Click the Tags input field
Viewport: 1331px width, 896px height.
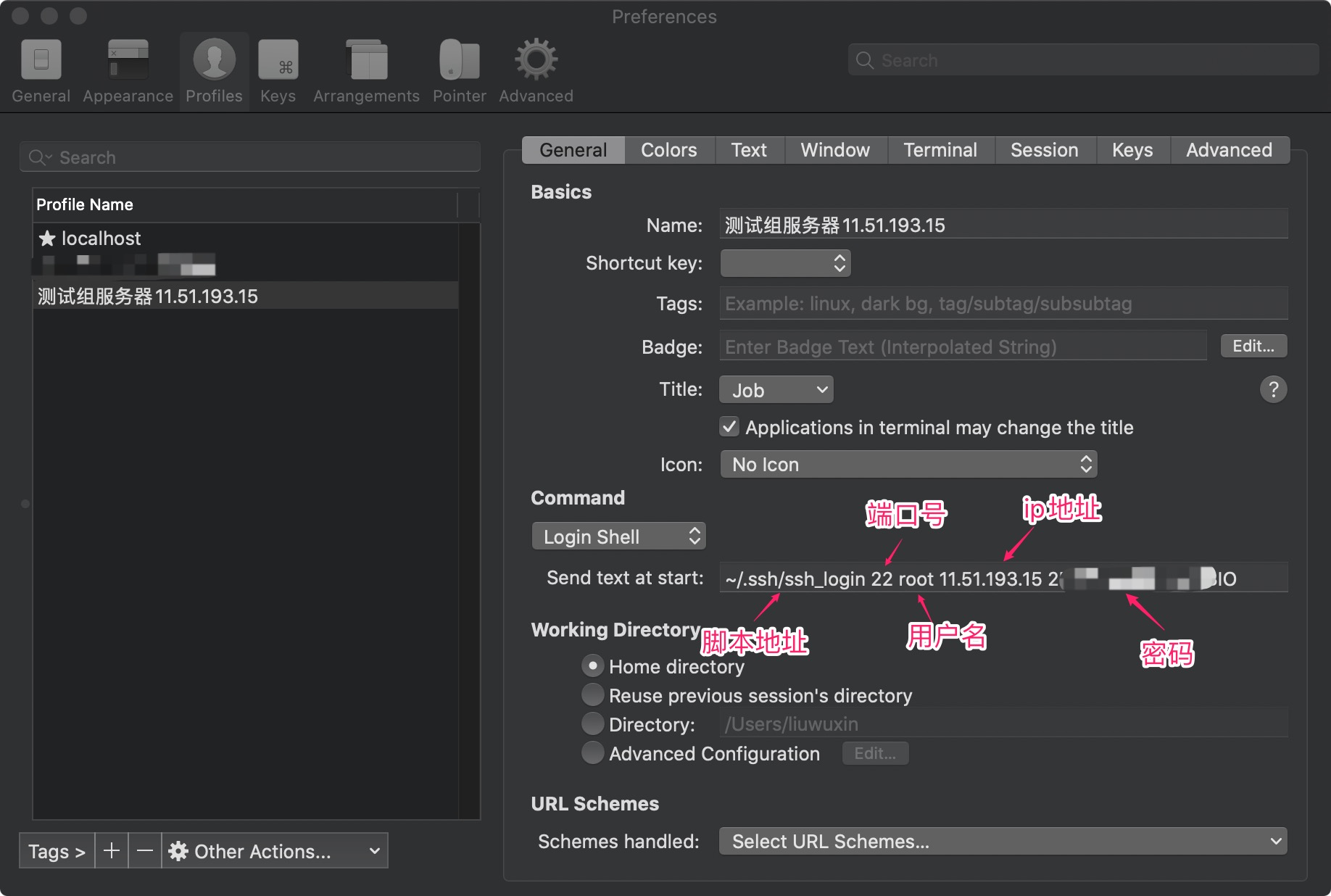coord(1003,304)
